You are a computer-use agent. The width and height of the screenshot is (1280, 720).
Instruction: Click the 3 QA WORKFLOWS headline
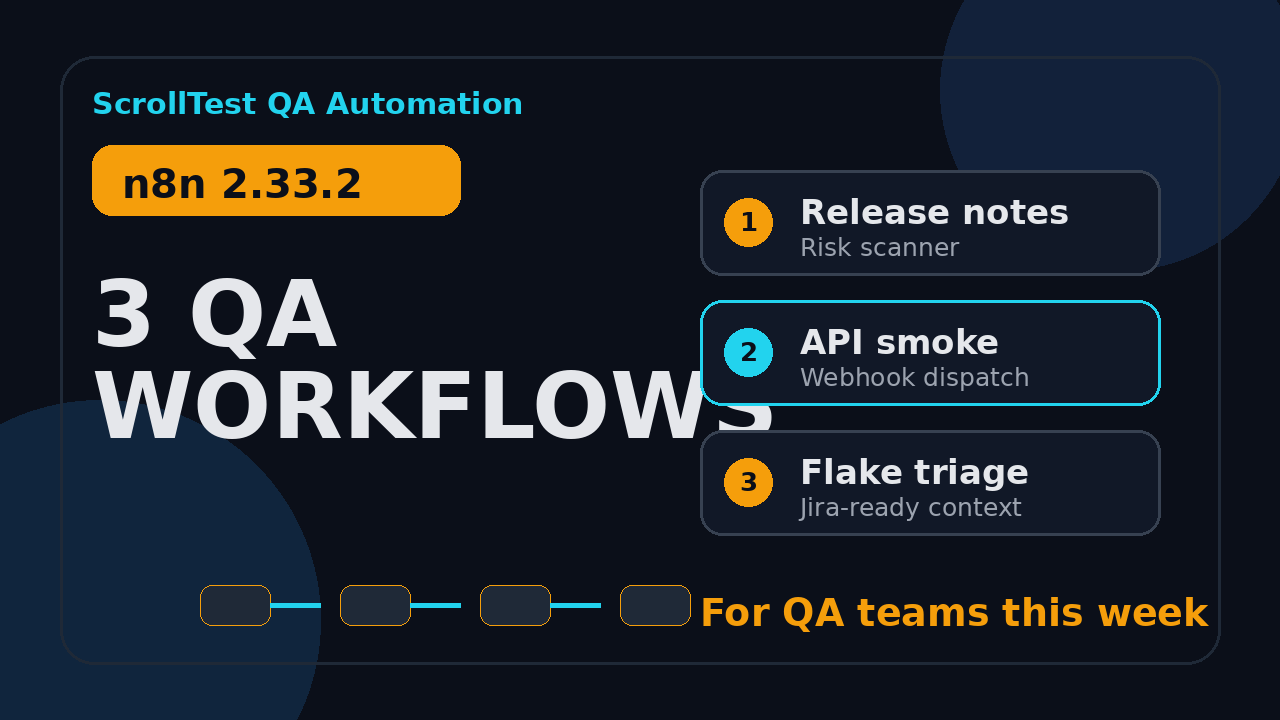point(434,361)
